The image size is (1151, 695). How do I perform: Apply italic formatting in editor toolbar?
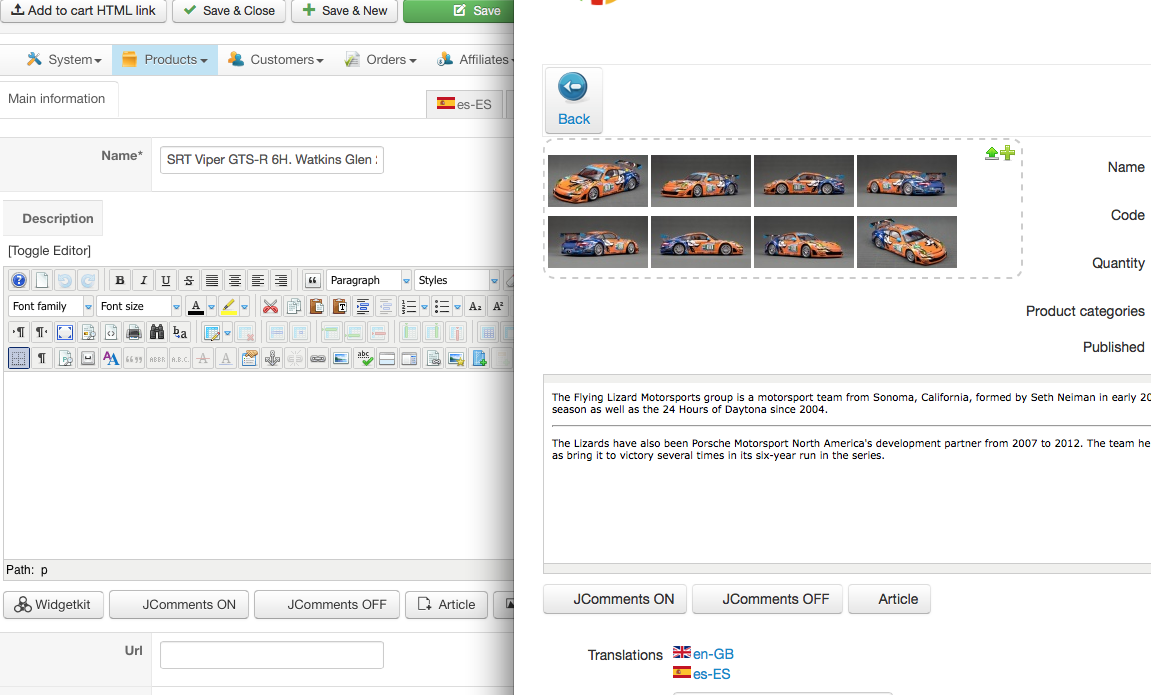click(143, 280)
